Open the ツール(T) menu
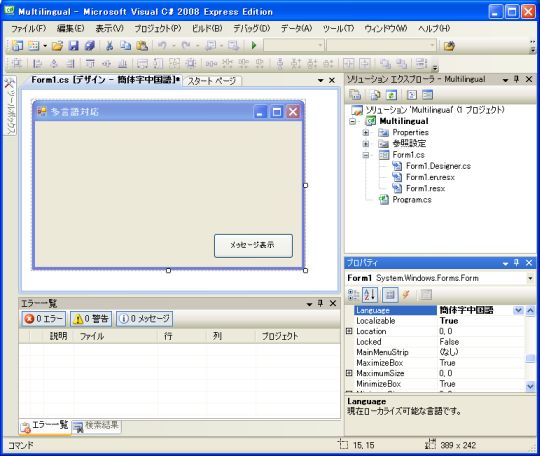This screenshot has height=456, width=540. pyautogui.click(x=338, y=29)
